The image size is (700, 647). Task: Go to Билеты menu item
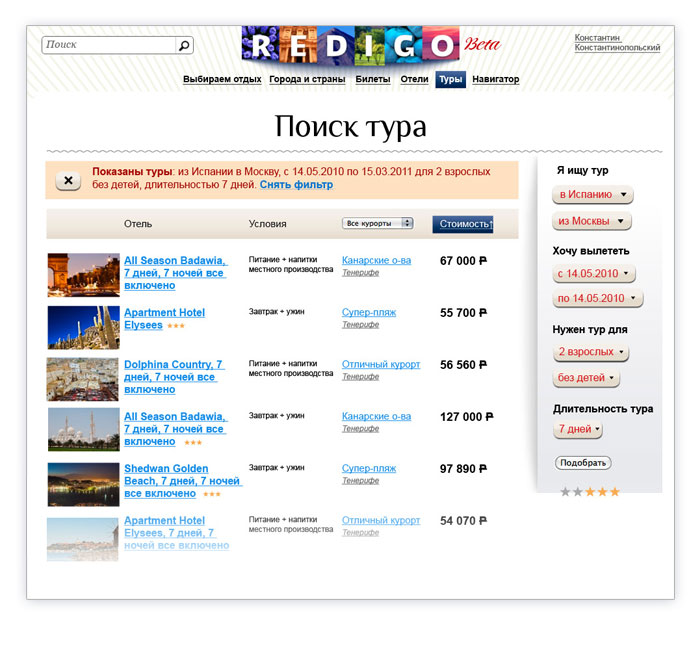click(x=373, y=79)
